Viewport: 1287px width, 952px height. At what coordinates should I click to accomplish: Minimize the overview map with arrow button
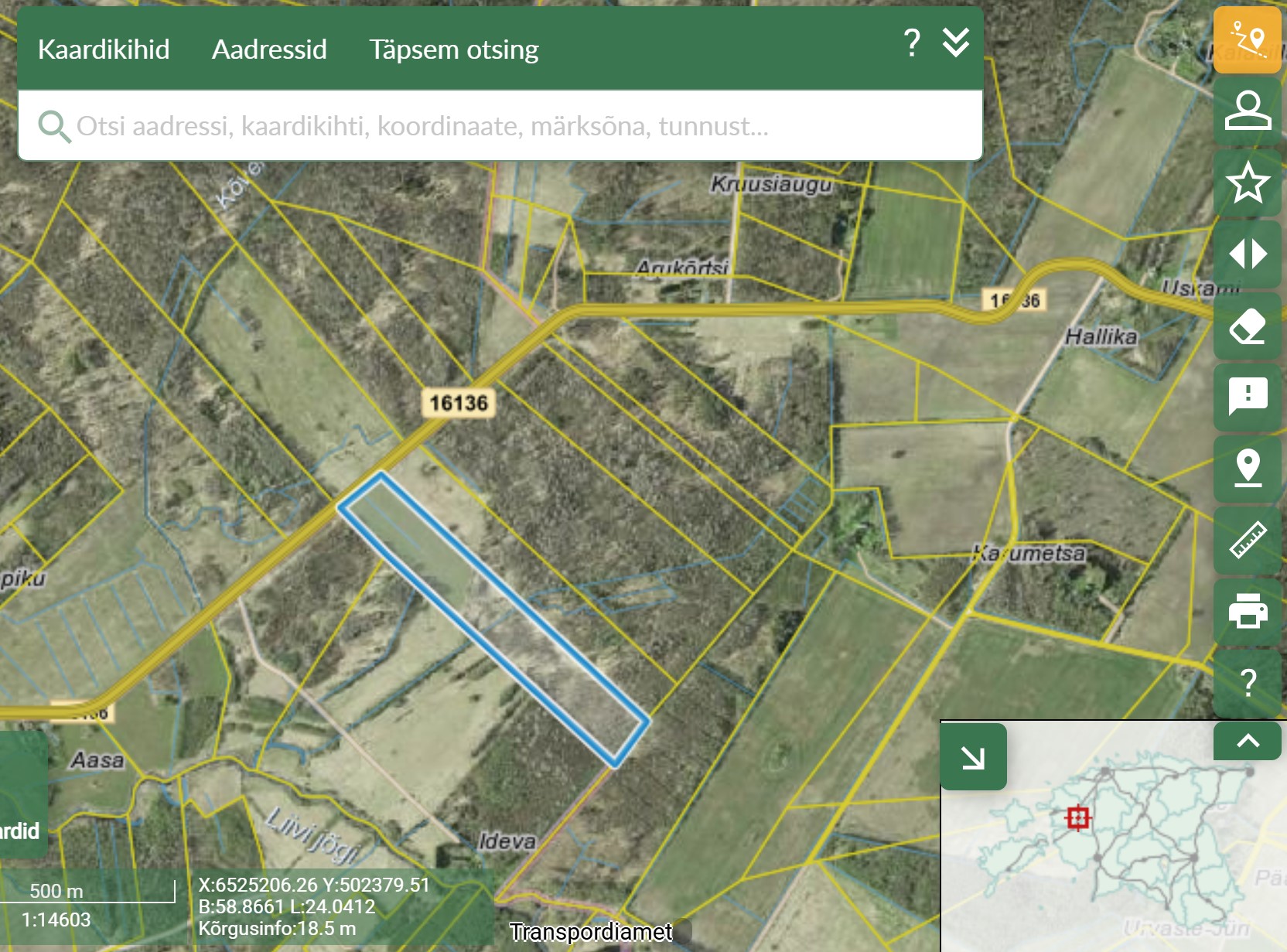click(x=973, y=757)
